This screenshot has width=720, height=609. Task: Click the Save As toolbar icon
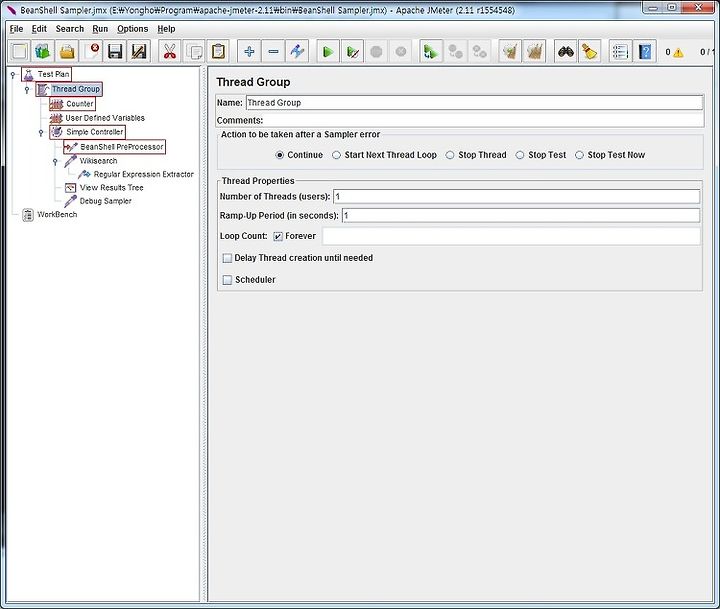[139, 51]
